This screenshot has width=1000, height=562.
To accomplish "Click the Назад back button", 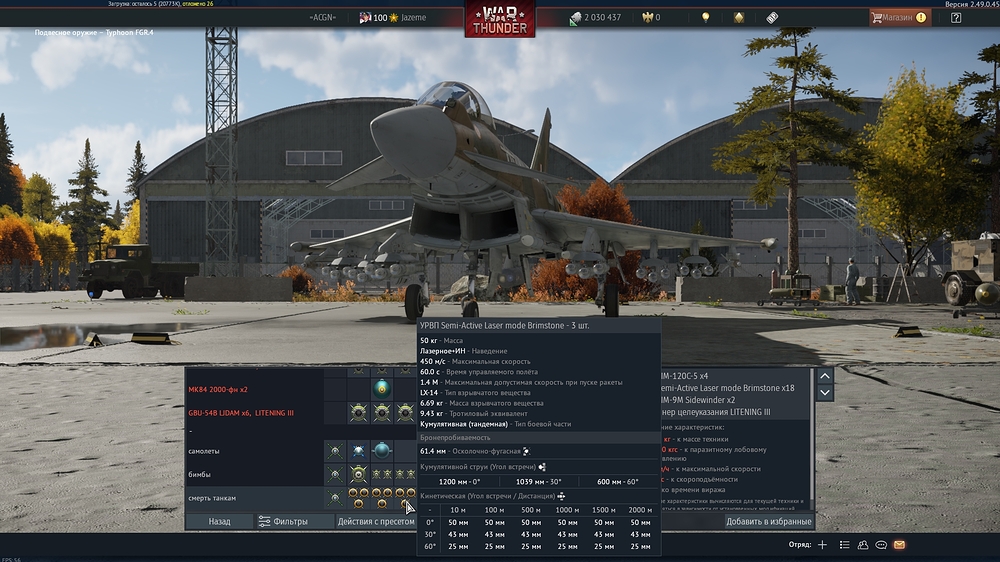I will [219, 521].
